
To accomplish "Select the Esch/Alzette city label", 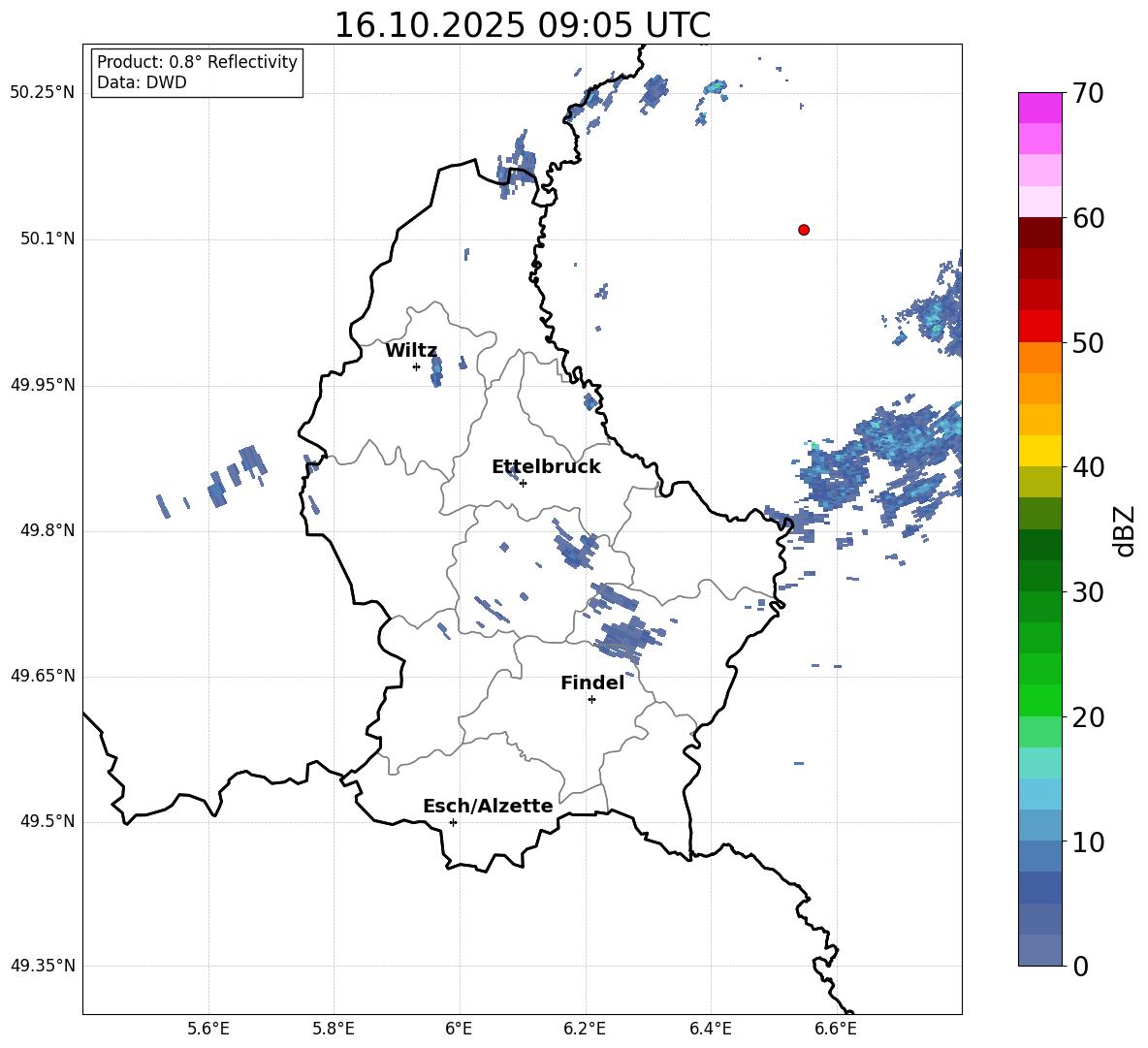I will point(488,807).
